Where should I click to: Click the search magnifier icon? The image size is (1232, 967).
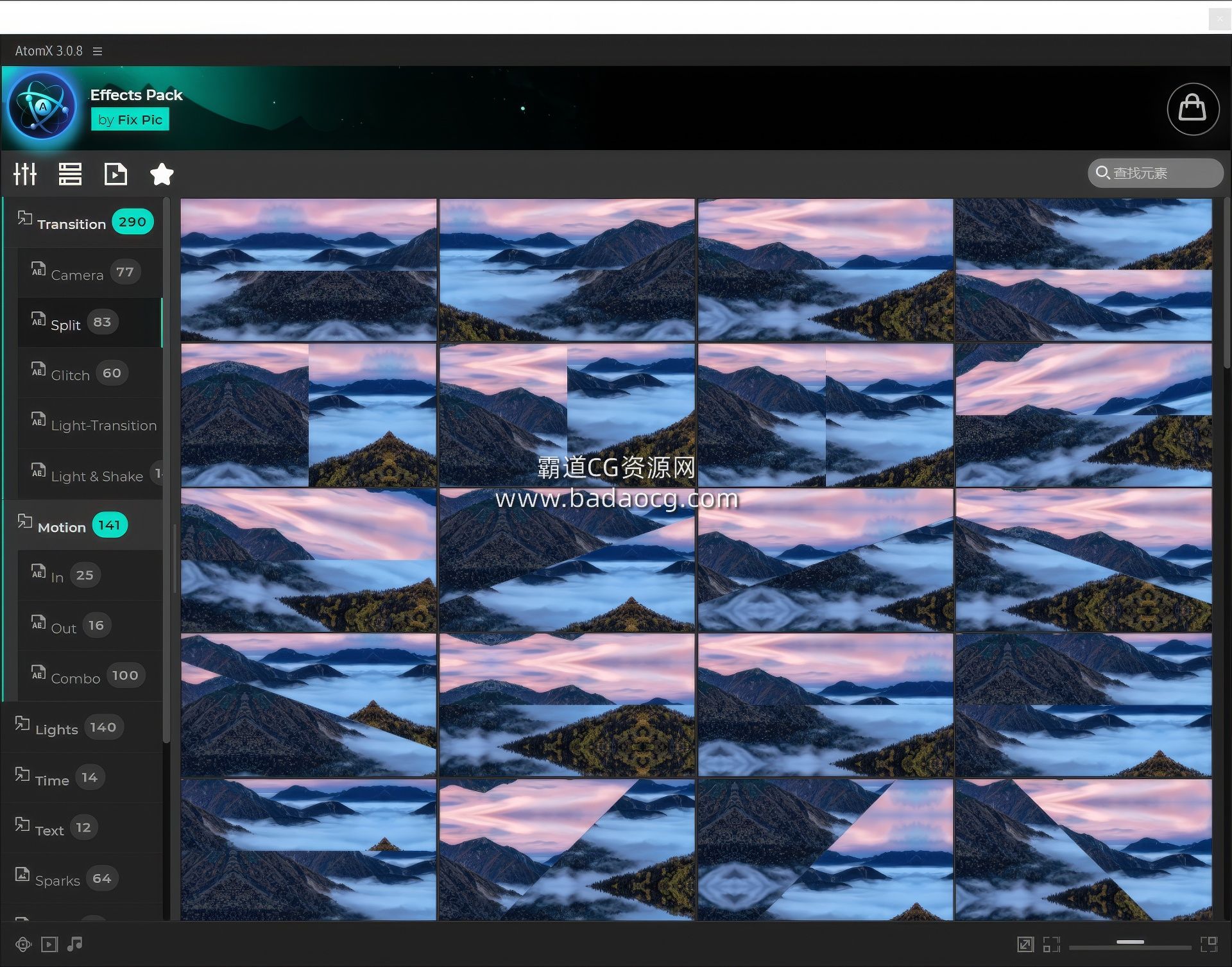click(1102, 173)
